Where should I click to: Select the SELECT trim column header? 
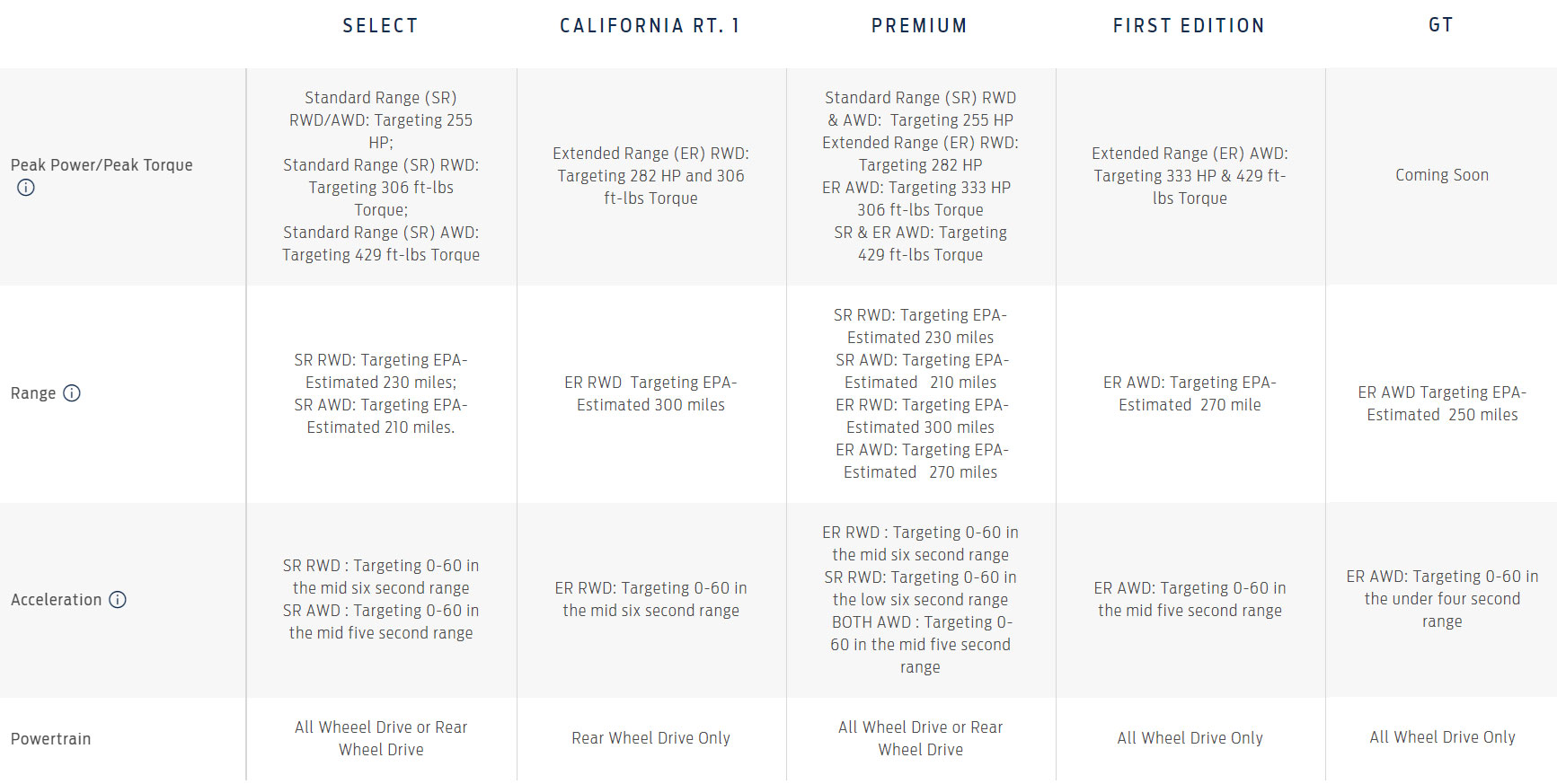[380, 26]
